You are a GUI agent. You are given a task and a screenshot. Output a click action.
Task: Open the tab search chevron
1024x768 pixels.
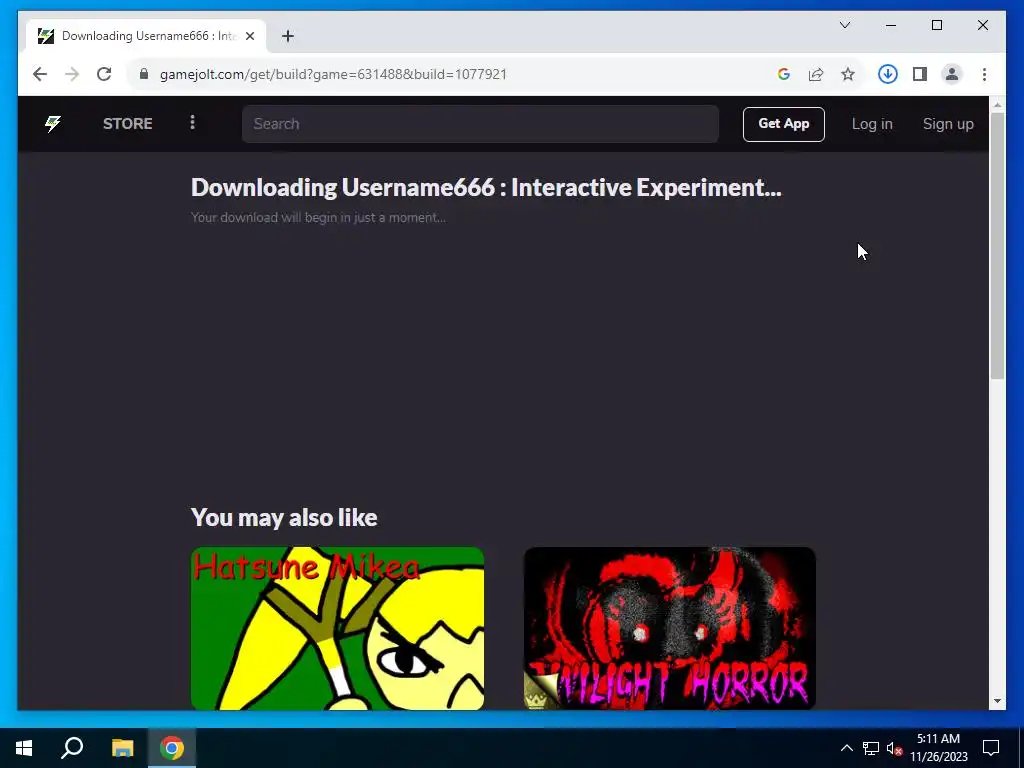844,25
